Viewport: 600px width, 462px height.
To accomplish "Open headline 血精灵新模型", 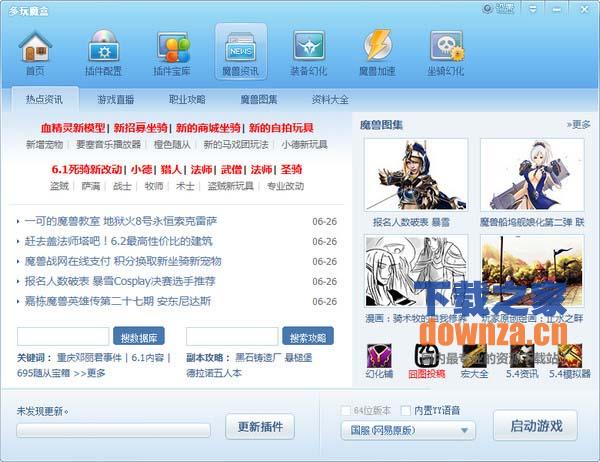I will [x=73, y=128].
